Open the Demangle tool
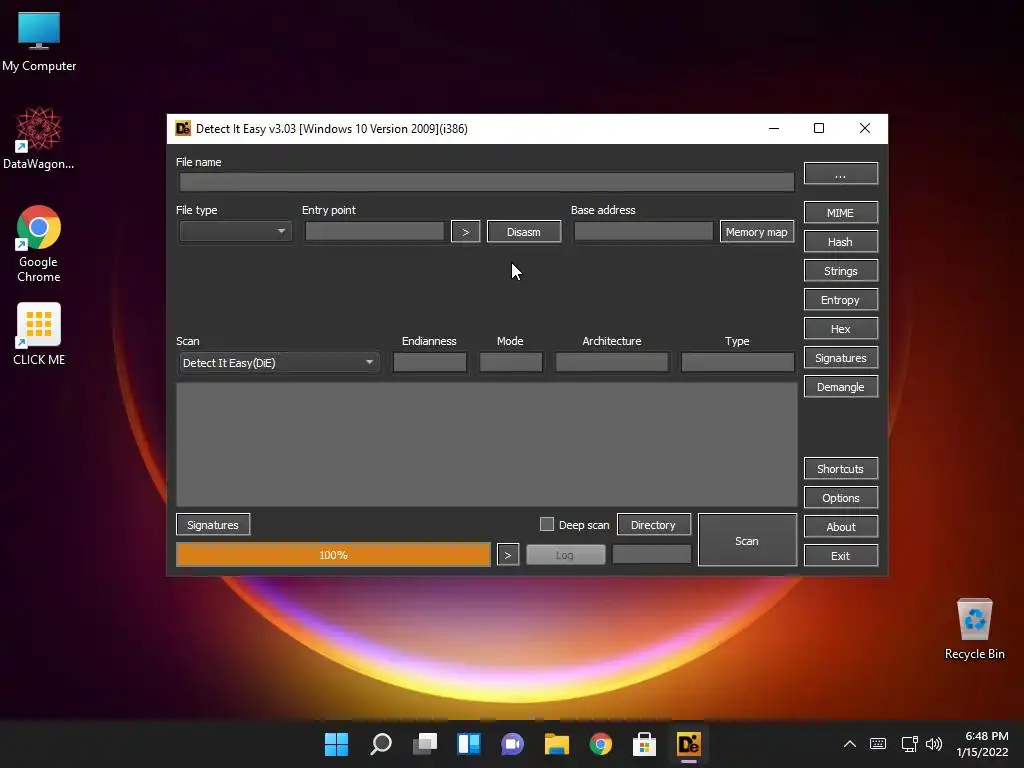 pyautogui.click(x=840, y=387)
